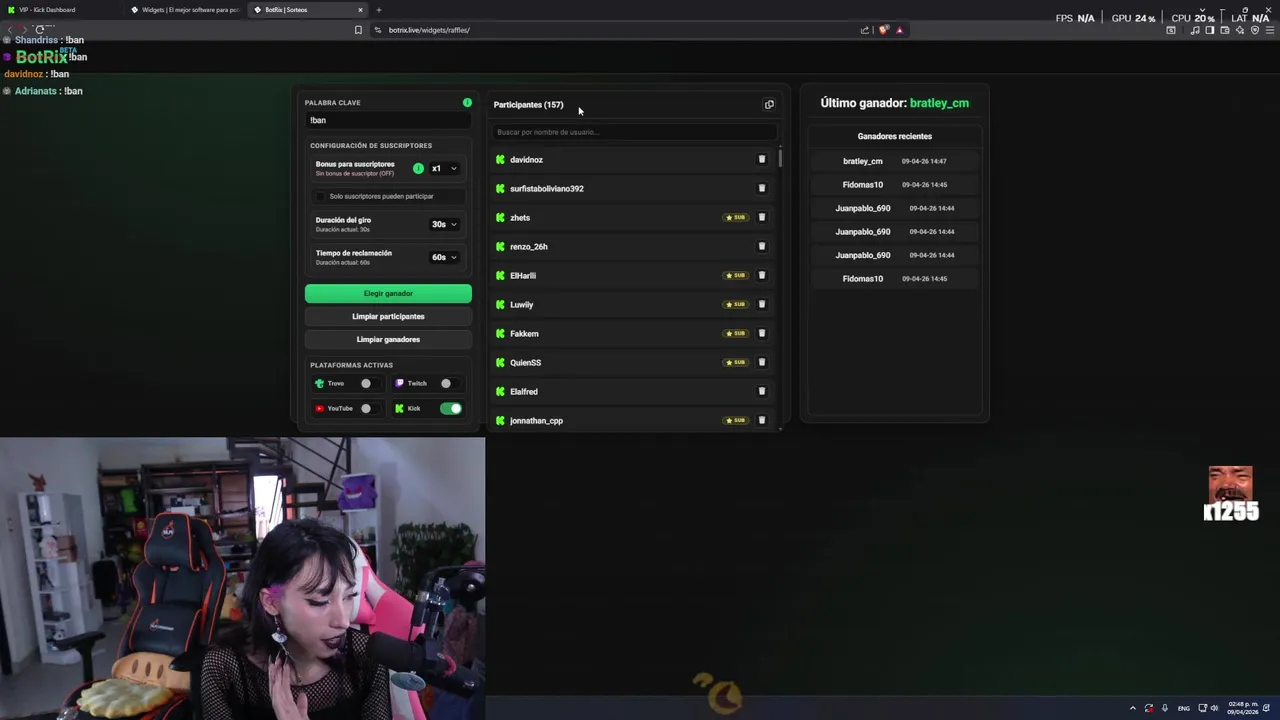Click info icon next to Bonus para suscriptores
The height and width of the screenshot is (720, 1280).
(x=418, y=168)
